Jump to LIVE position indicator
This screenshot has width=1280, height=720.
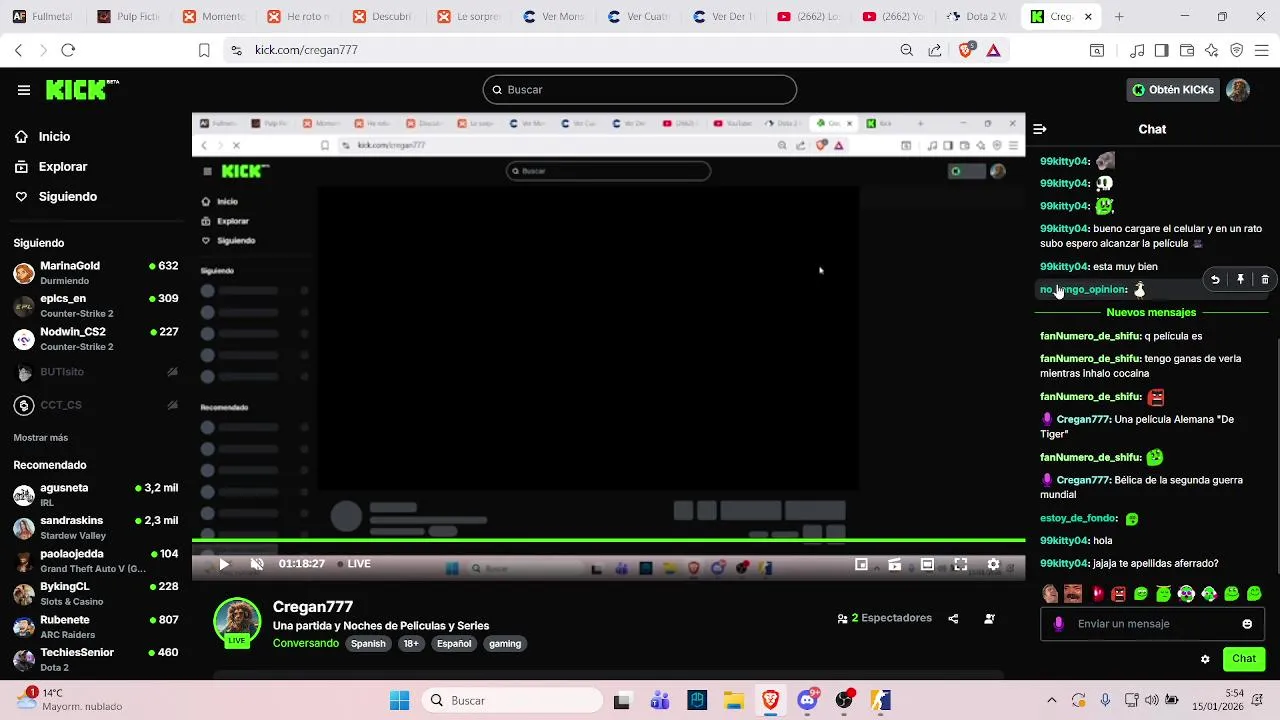354,564
